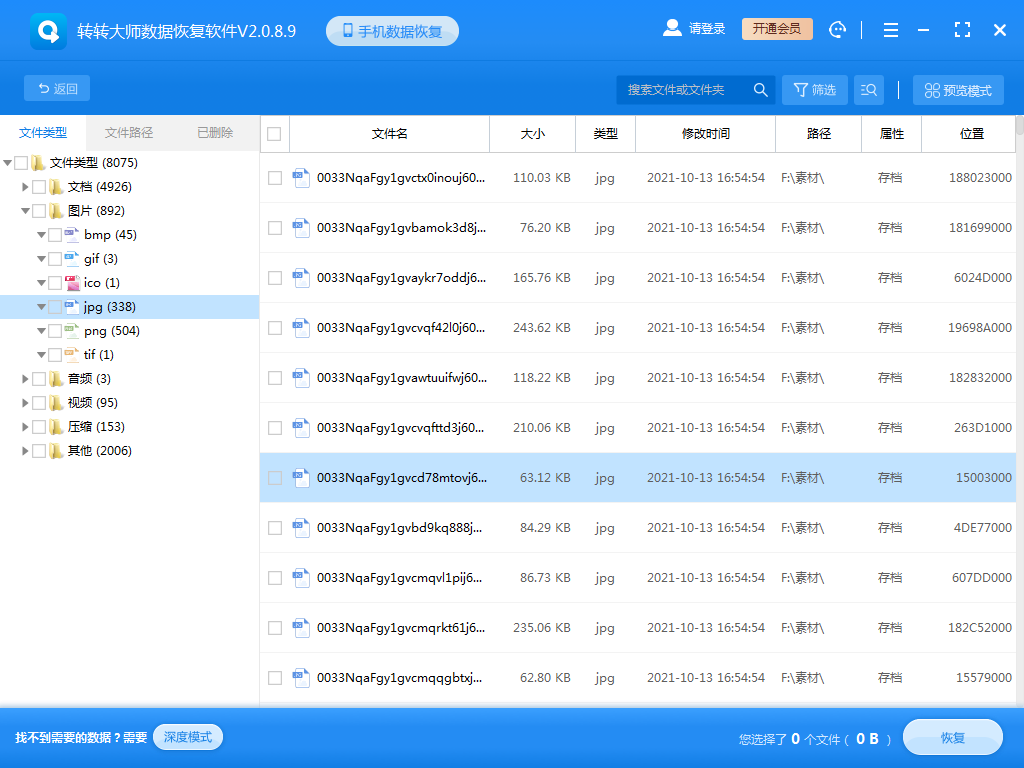Viewport: 1024px width, 768px height.
Task: Tick the jpg (338) tree checkbox
Action: (x=55, y=307)
